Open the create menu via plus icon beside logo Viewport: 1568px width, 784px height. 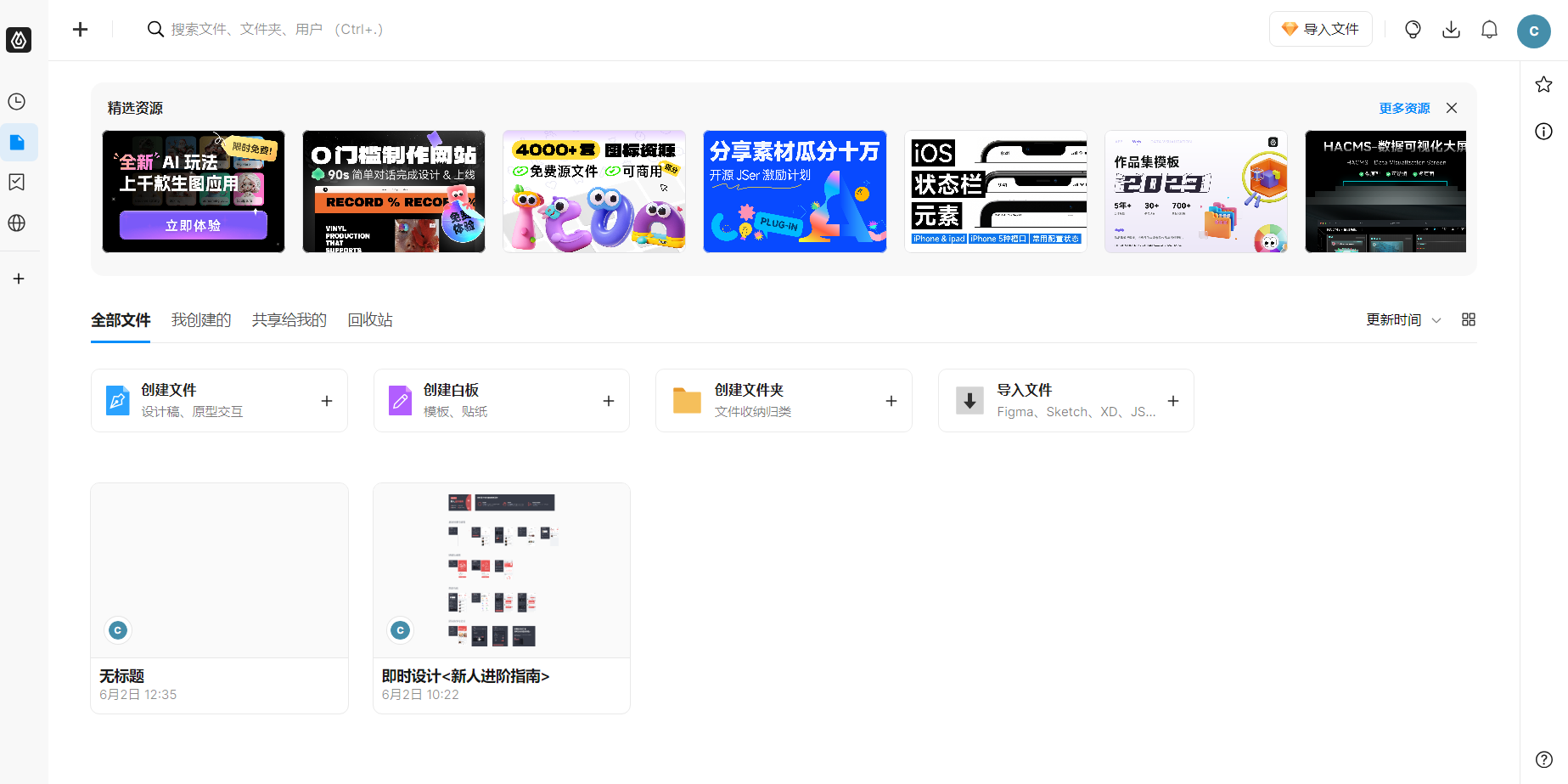[x=80, y=28]
